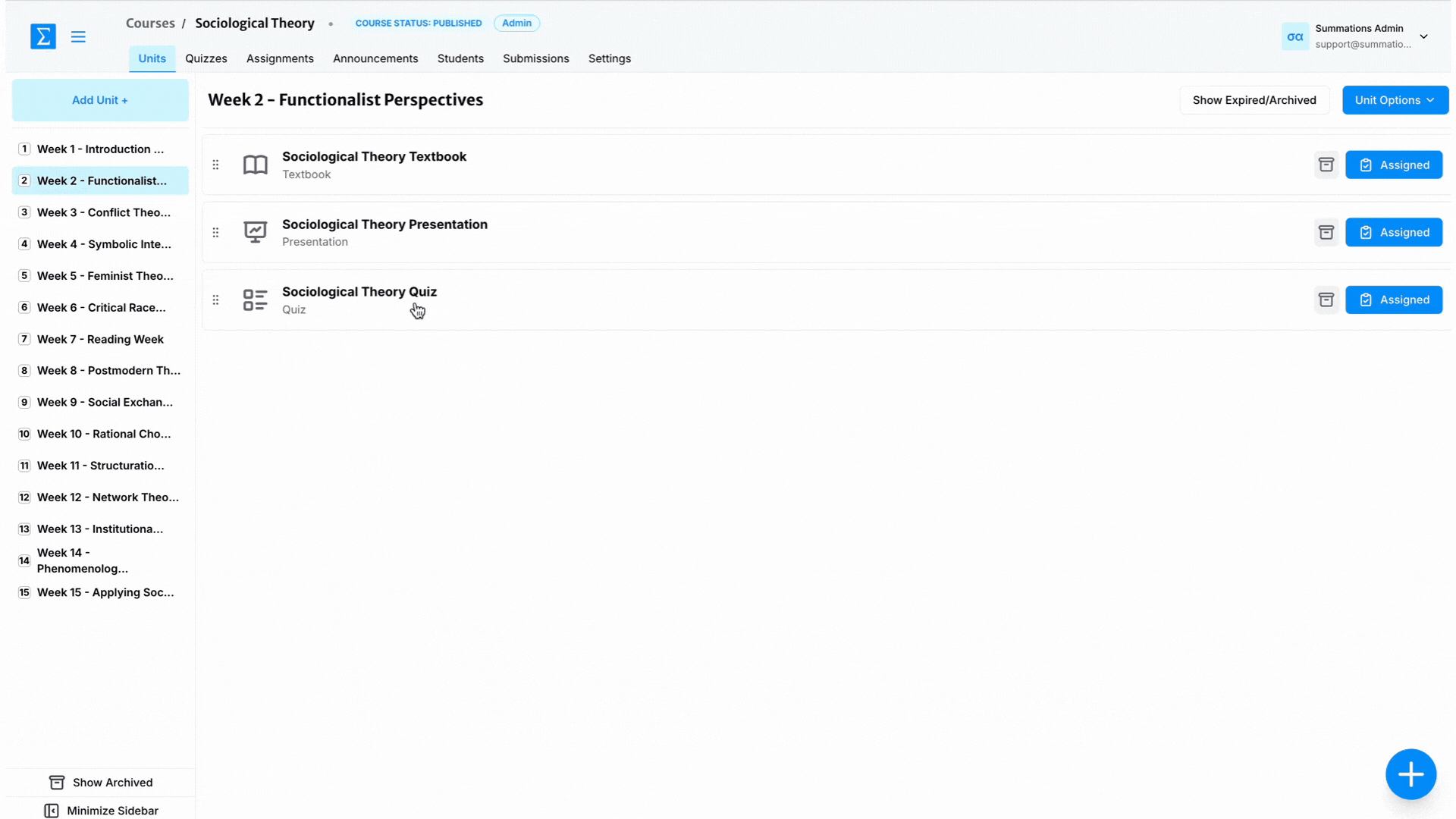Grab the drag handle beside Textbook row
The width and height of the screenshot is (1456, 819).
216,165
